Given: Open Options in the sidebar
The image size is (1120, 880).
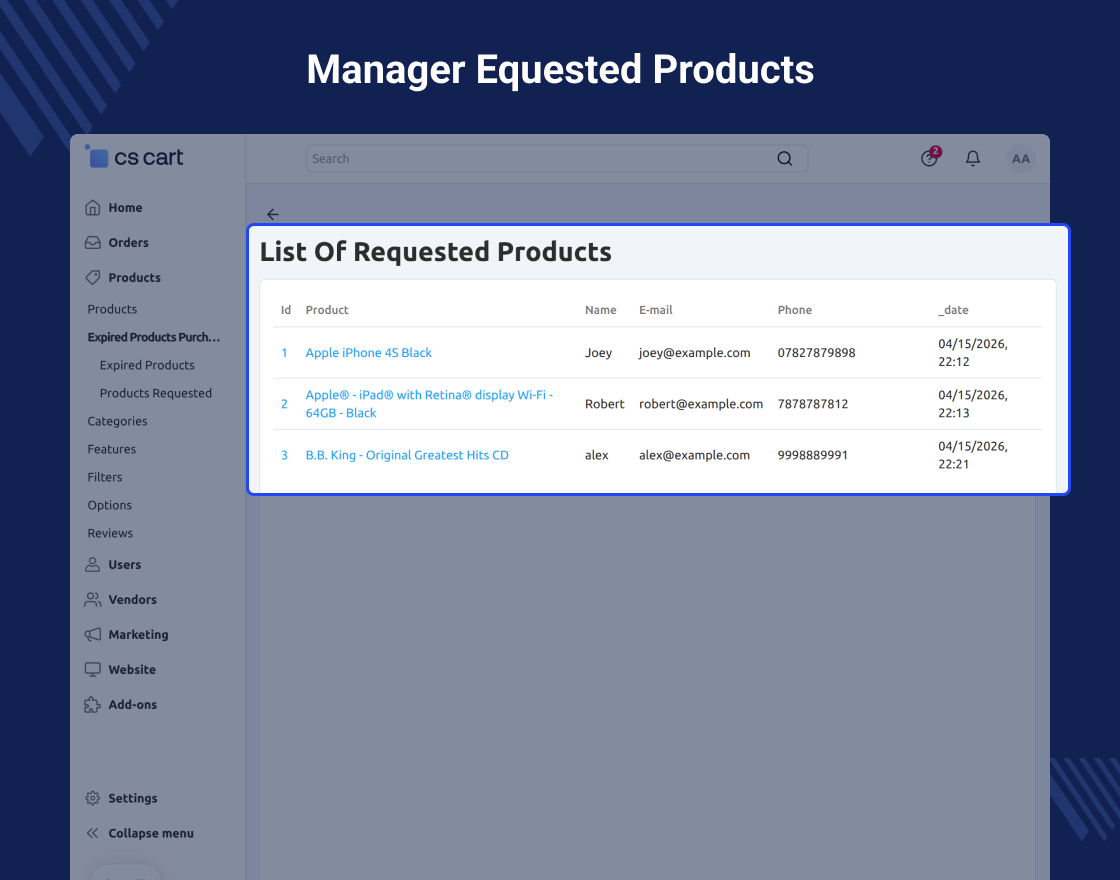Looking at the screenshot, I should pos(109,505).
